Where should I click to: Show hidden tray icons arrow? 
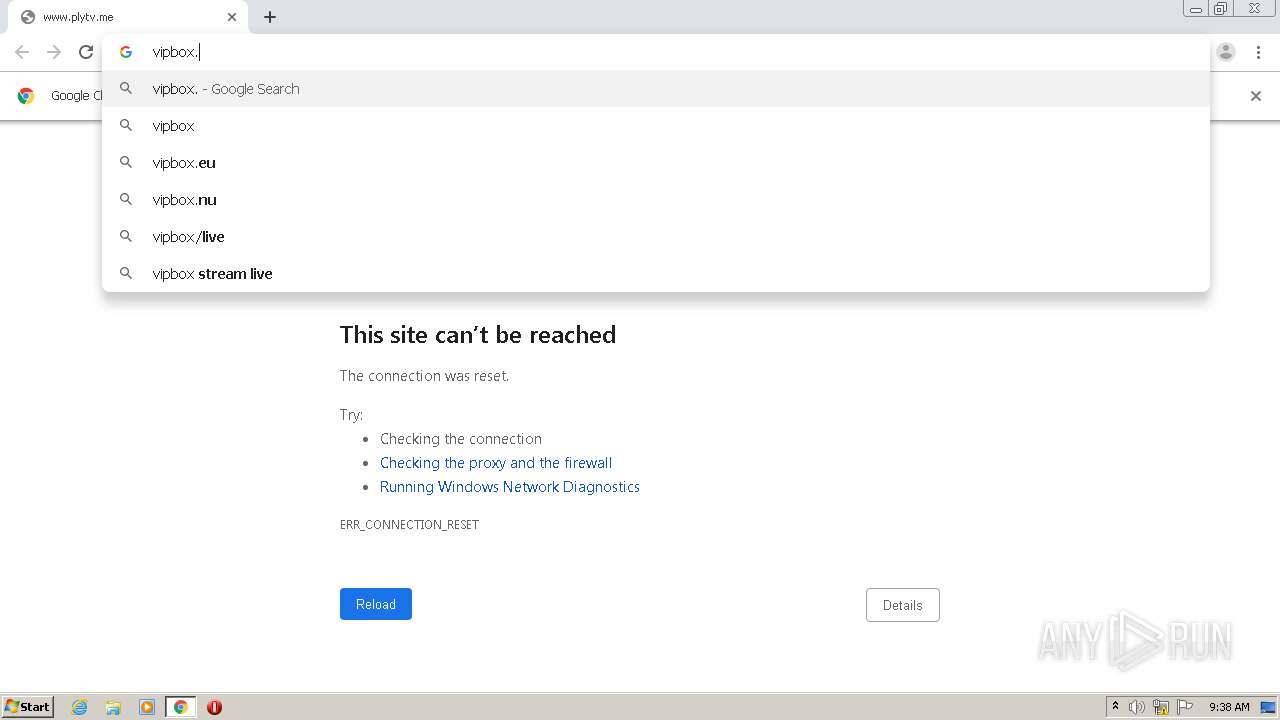coord(1115,707)
